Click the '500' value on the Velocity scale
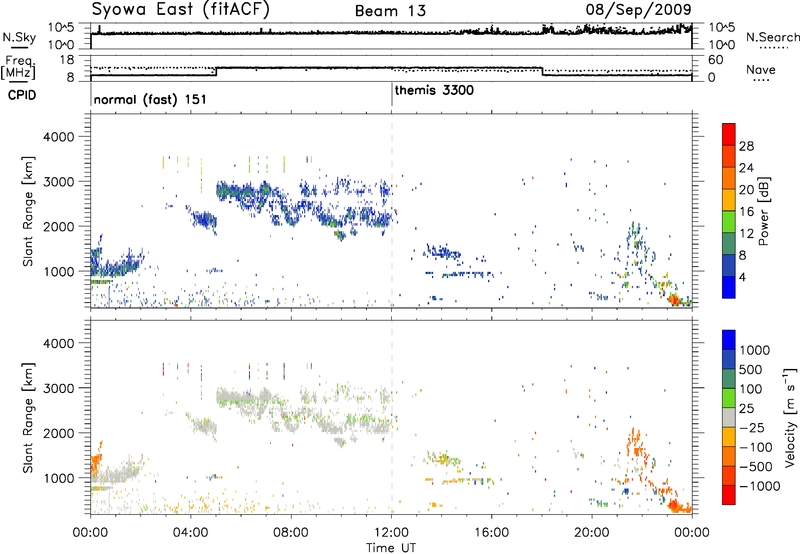This screenshot has height=554, width=800. 751,370
